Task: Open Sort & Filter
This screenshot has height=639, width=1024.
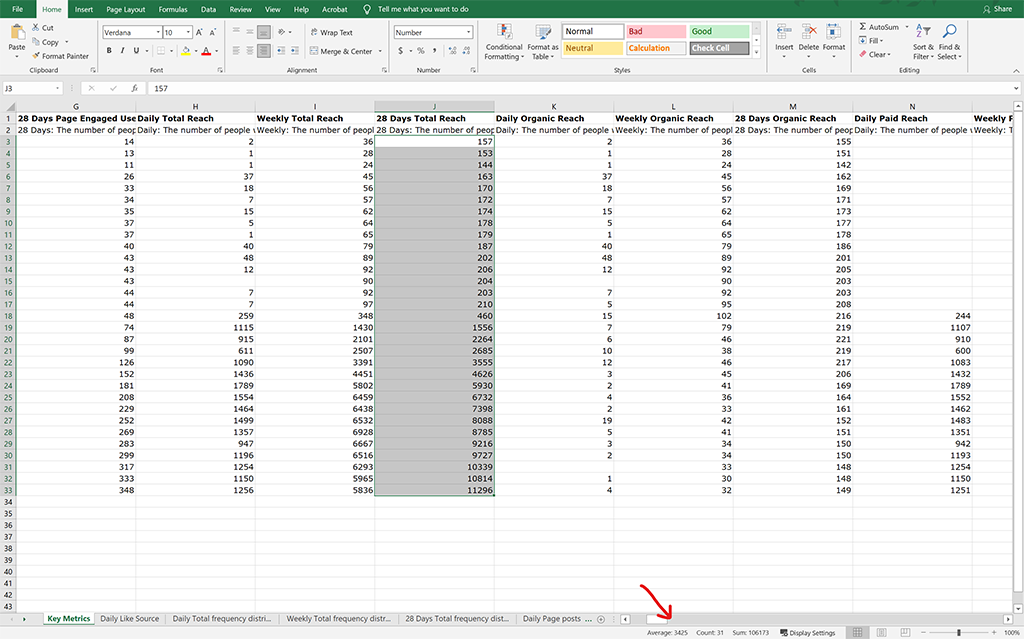Action: pos(923,42)
